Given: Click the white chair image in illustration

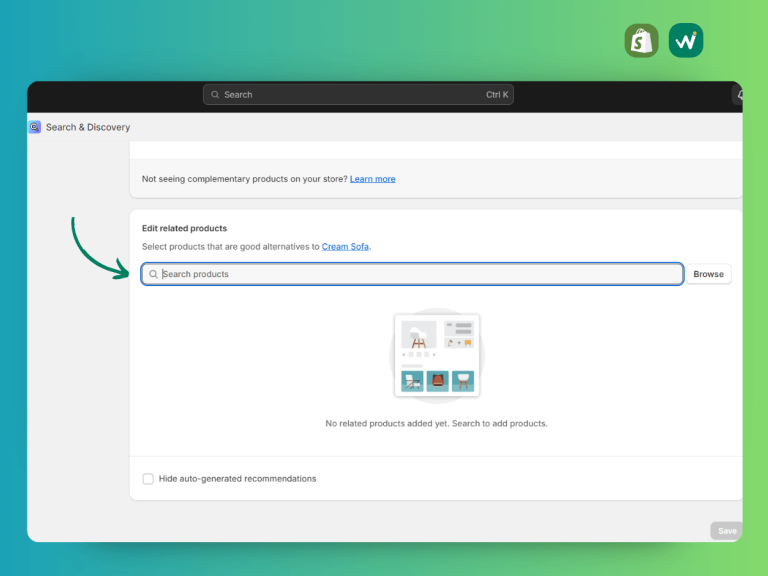Looking at the screenshot, I should click(419, 335).
